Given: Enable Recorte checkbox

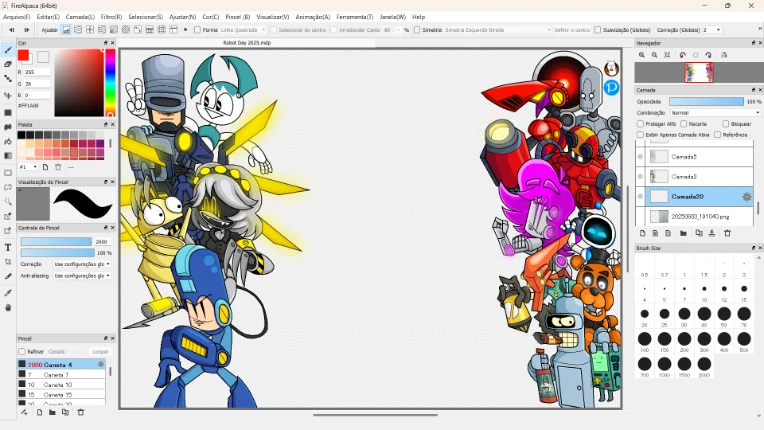Looking at the screenshot, I should (684, 124).
